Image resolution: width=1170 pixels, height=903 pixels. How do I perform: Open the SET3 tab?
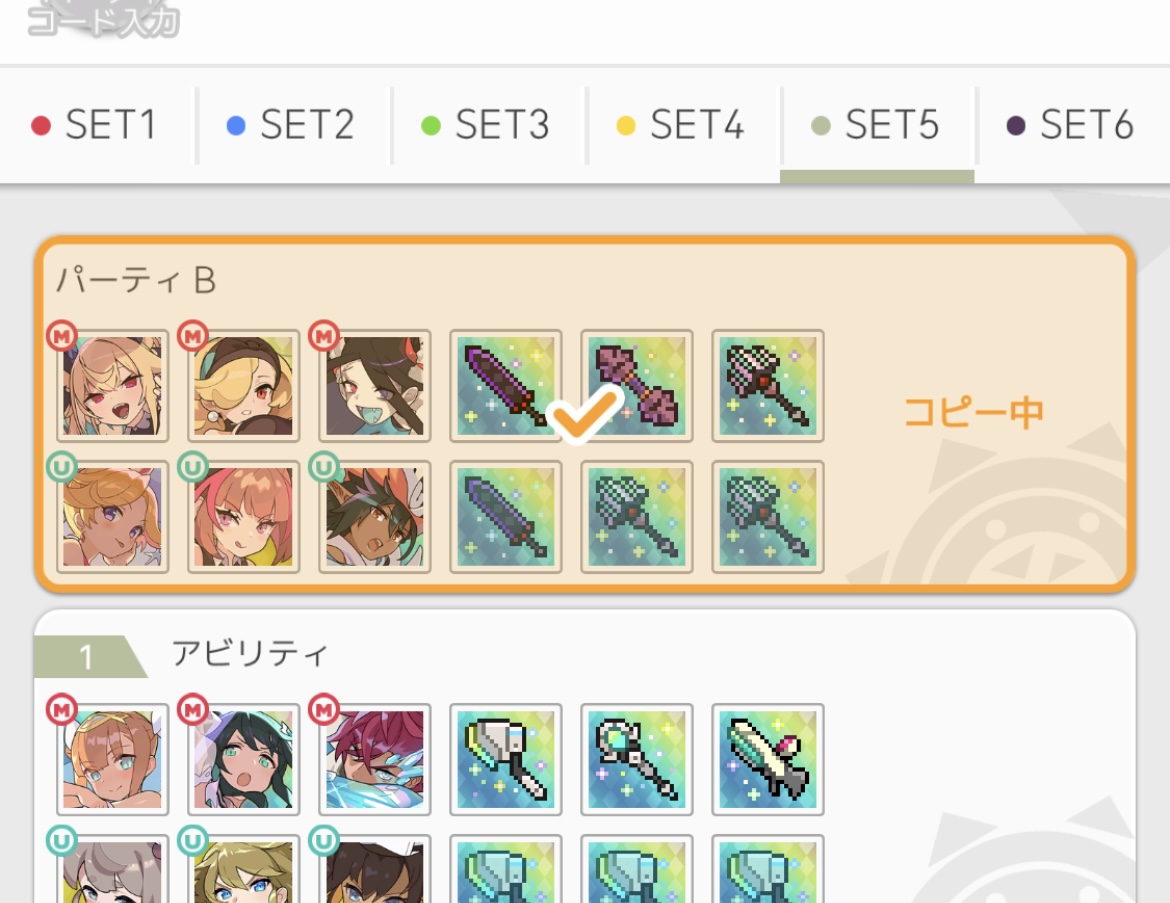tap(487, 125)
